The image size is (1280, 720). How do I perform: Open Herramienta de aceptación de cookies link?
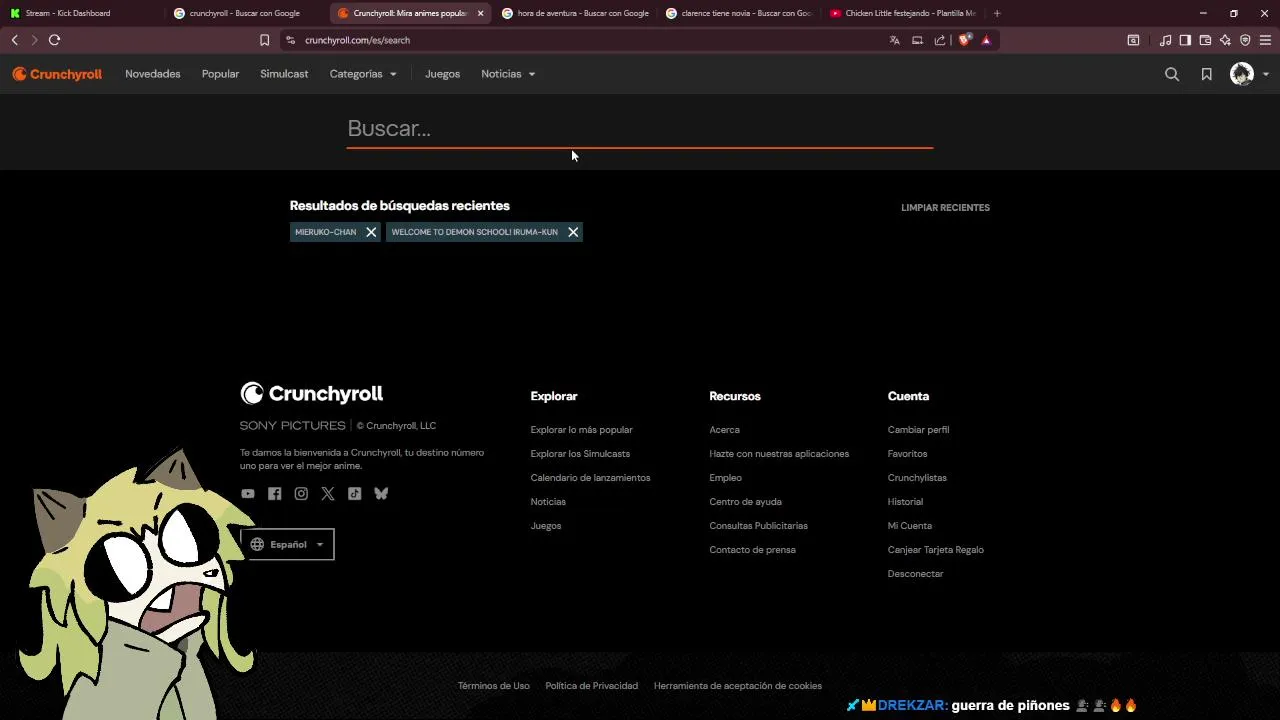pos(737,686)
